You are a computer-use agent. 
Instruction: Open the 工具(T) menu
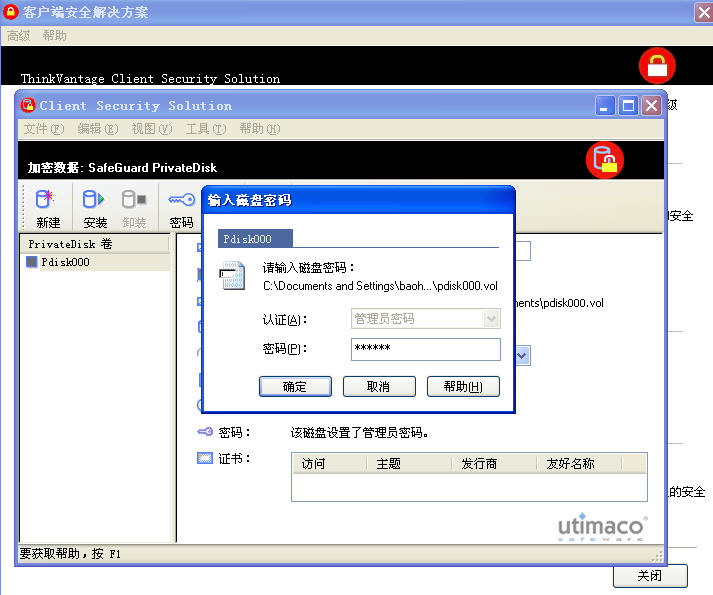click(x=206, y=129)
